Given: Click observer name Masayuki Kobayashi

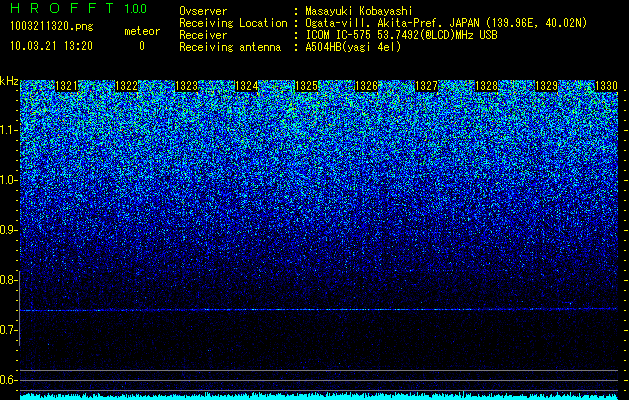Looking at the screenshot, I should [x=359, y=11].
